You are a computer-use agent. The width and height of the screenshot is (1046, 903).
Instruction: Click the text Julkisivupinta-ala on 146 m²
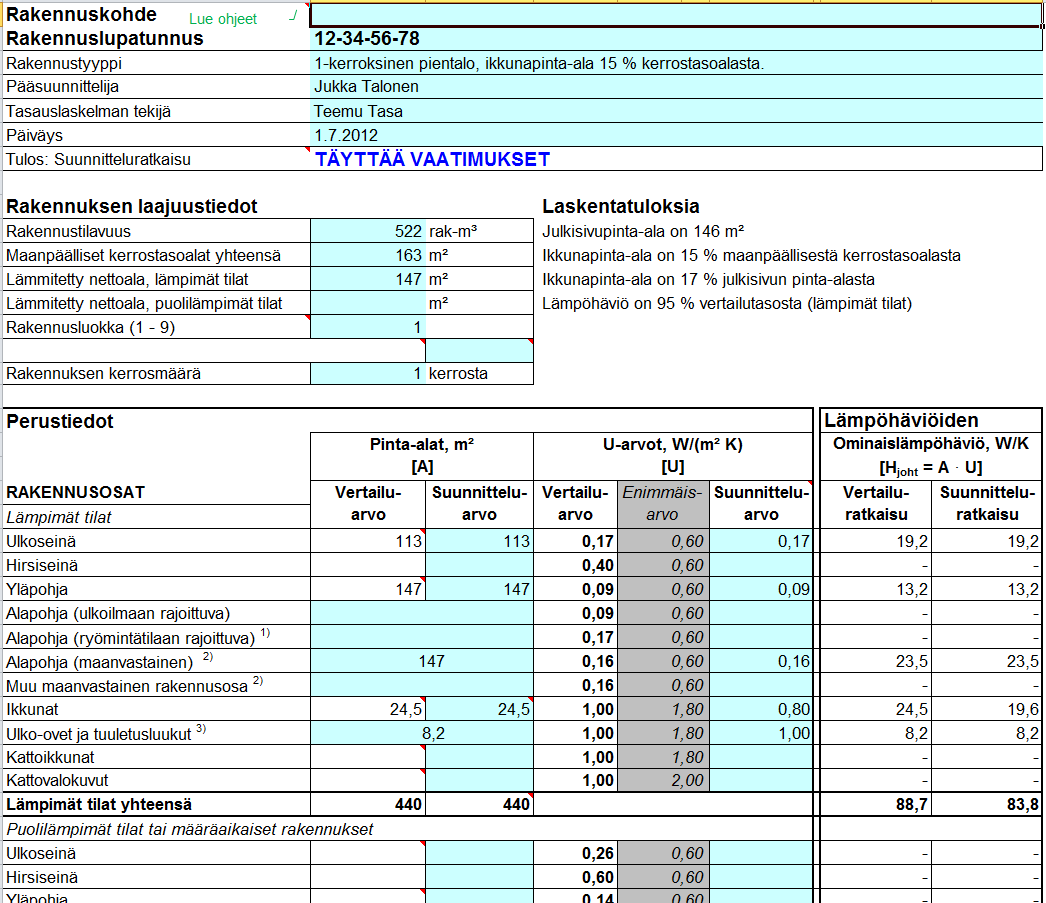click(643, 231)
